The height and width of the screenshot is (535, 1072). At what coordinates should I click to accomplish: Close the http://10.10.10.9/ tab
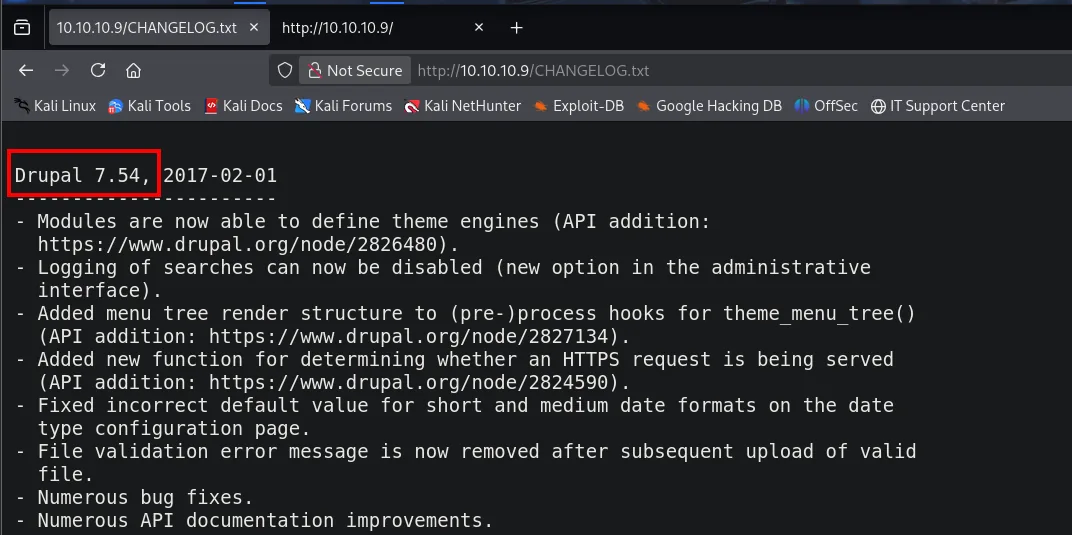coord(479,27)
